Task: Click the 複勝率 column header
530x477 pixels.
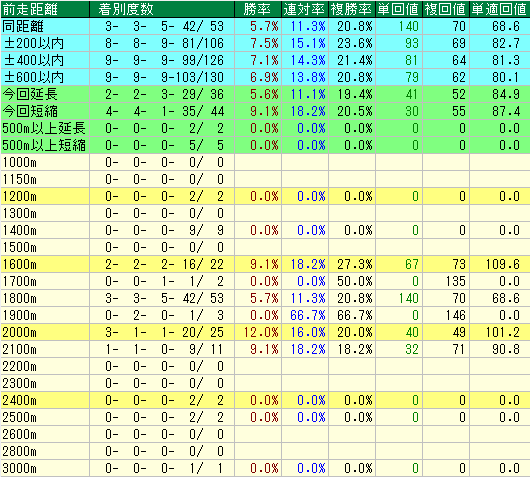Action: pos(352,9)
